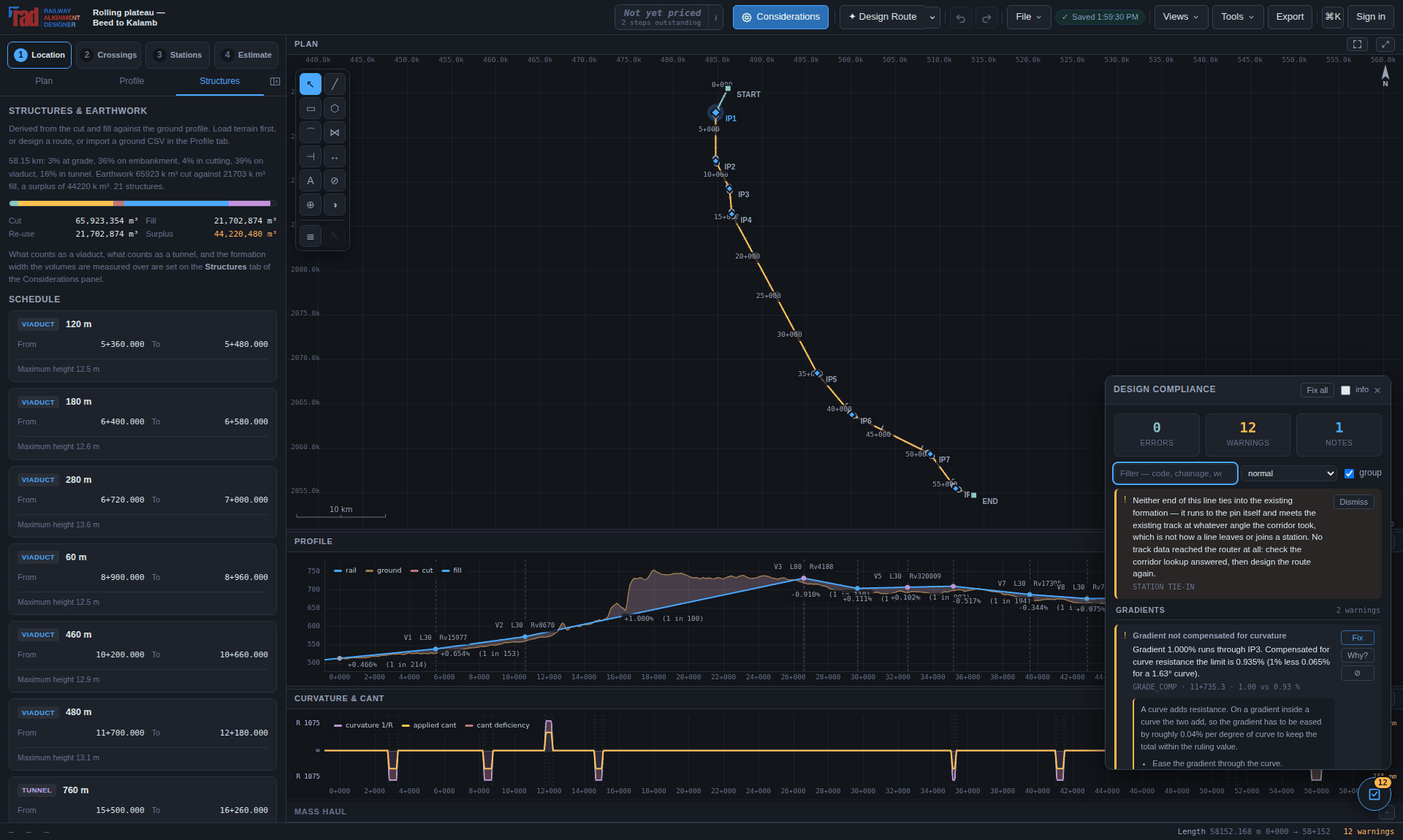Click the undo arrow in top bar
Image resolution: width=1403 pixels, height=840 pixels.
tap(961, 18)
